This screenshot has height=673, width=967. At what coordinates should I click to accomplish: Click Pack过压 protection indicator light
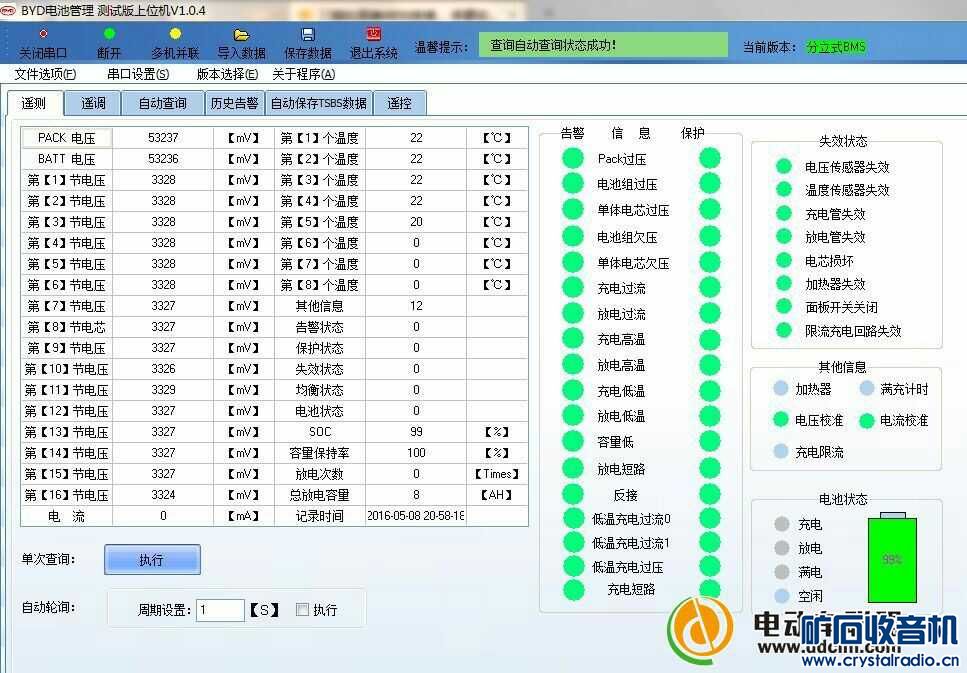click(x=710, y=159)
